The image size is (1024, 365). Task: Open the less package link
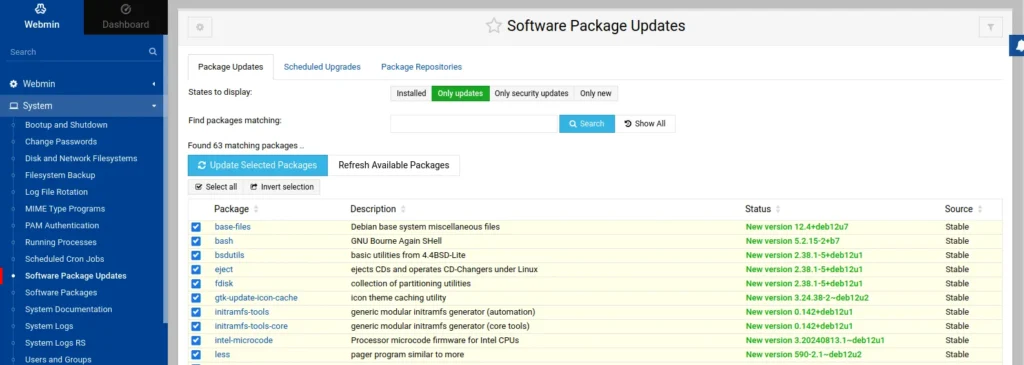tap(222, 355)
